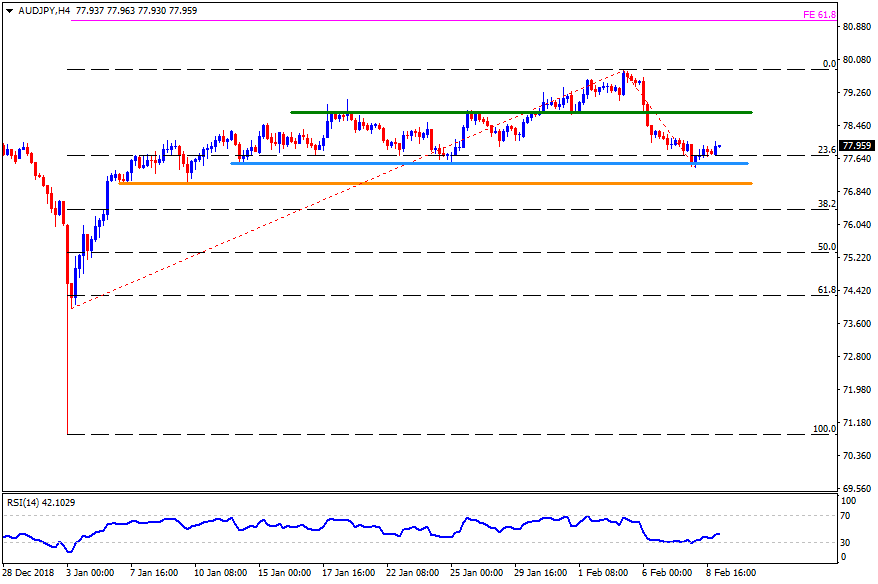Click the current price tag 77.959

click(x=858, y=145)
